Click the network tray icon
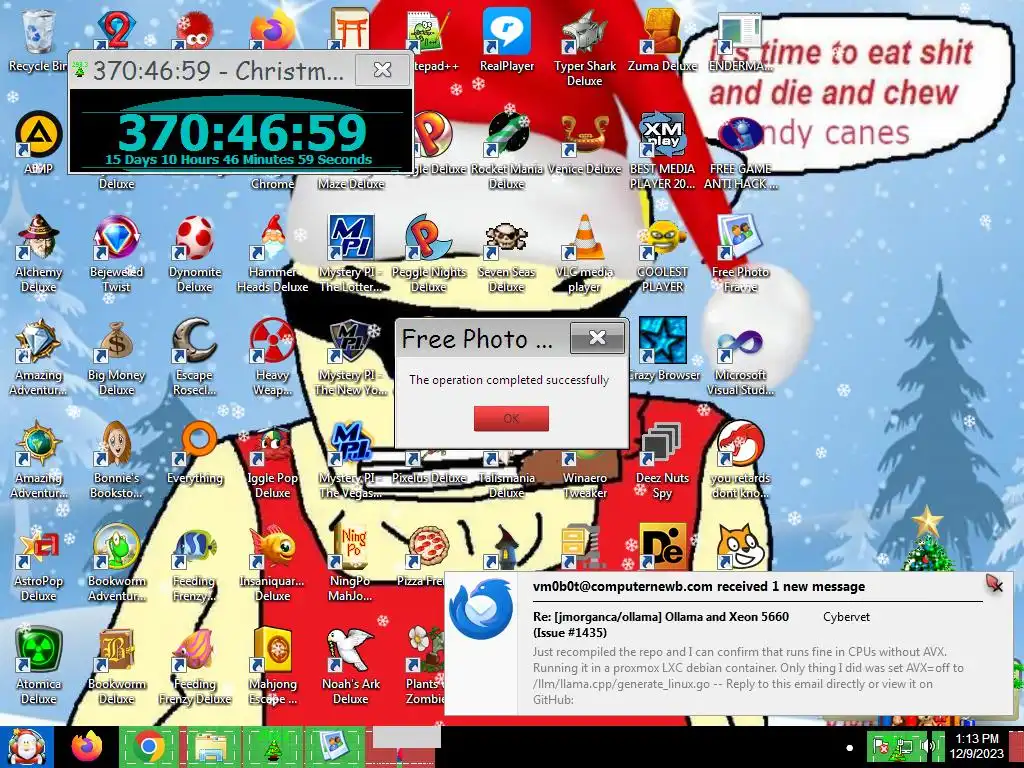1024x768 pixels. [x=904, y=746]
